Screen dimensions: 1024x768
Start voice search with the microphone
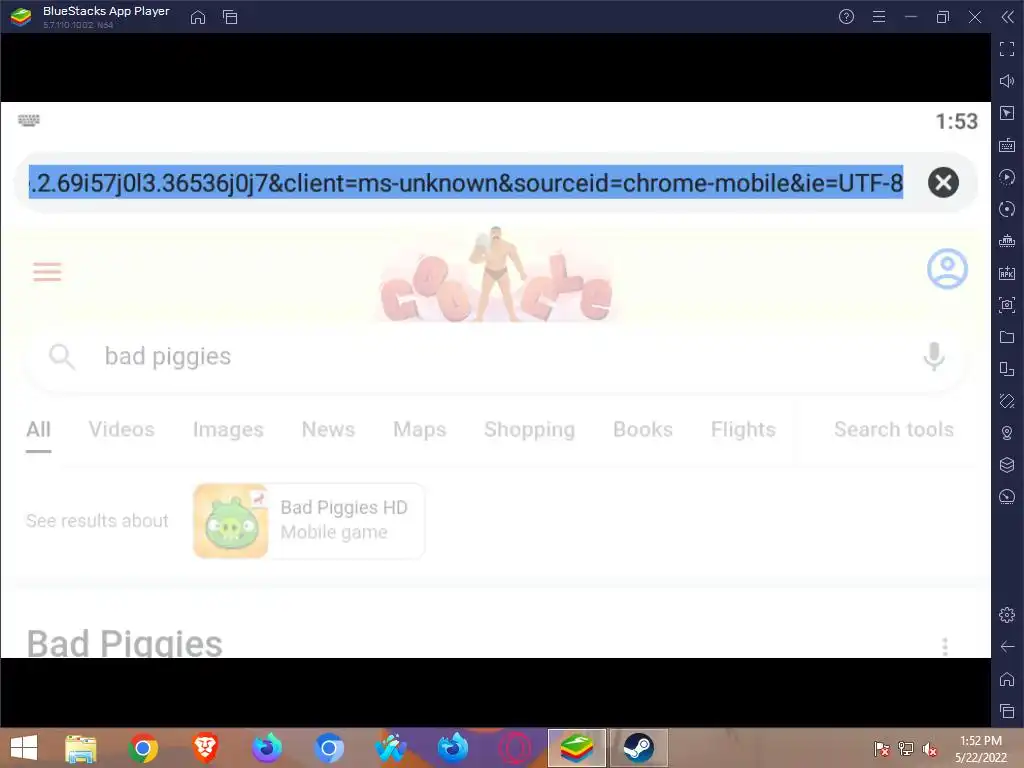click(x=934, y=357)
